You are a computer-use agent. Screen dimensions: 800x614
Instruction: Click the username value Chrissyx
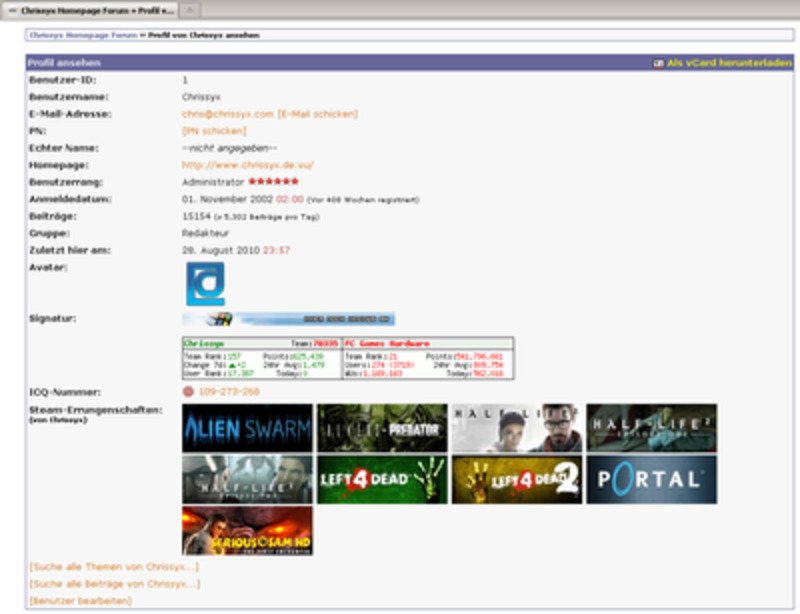pyautogui.click(x=201, y=97)
